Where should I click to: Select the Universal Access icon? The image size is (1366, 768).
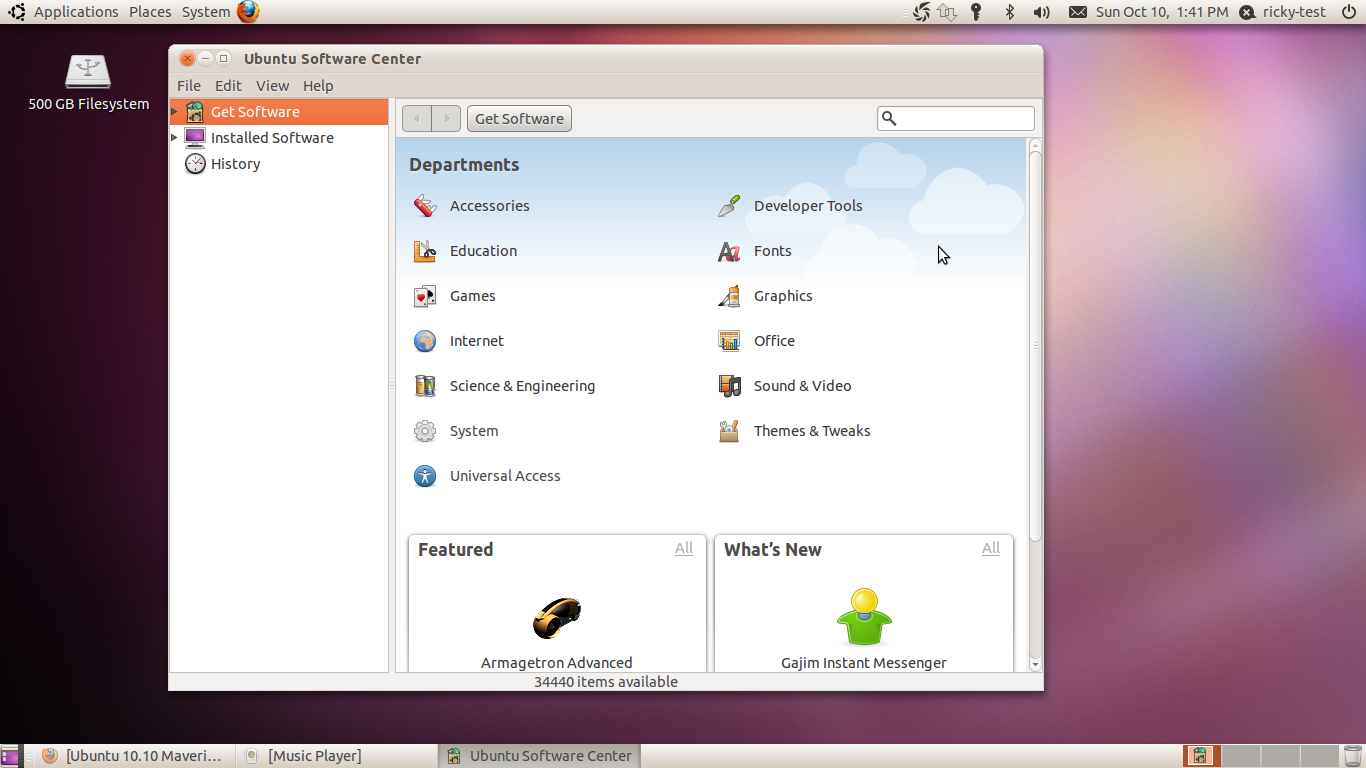coord(425,476)
